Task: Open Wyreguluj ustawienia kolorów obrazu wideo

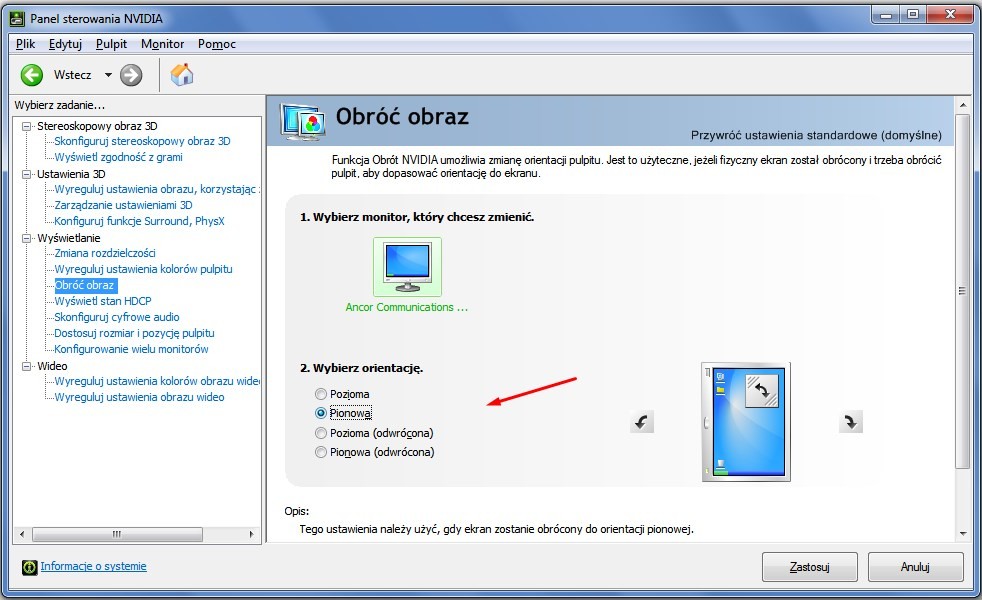Action: pos(157,381)
